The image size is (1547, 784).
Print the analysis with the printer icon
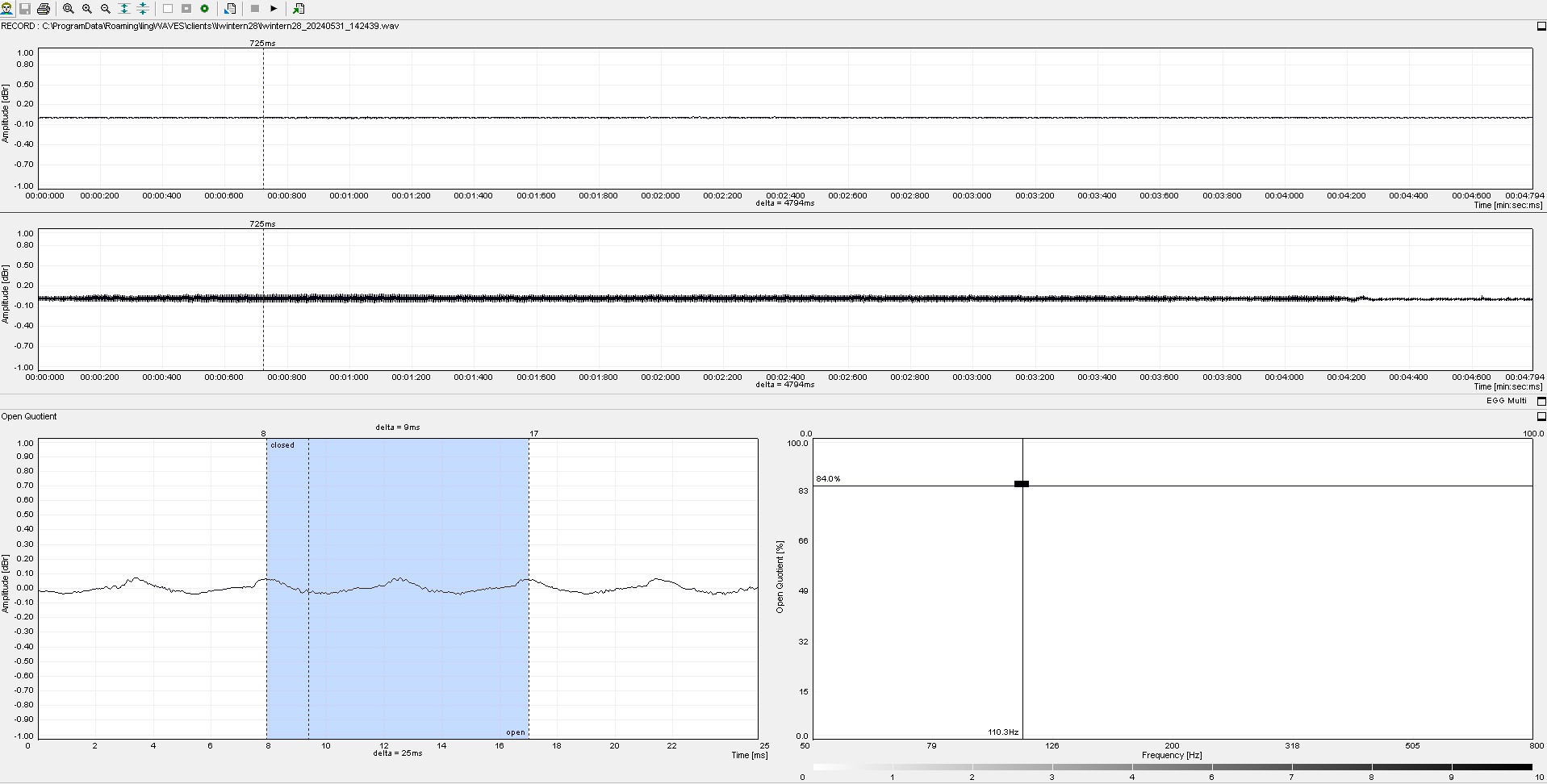point(44,9)
